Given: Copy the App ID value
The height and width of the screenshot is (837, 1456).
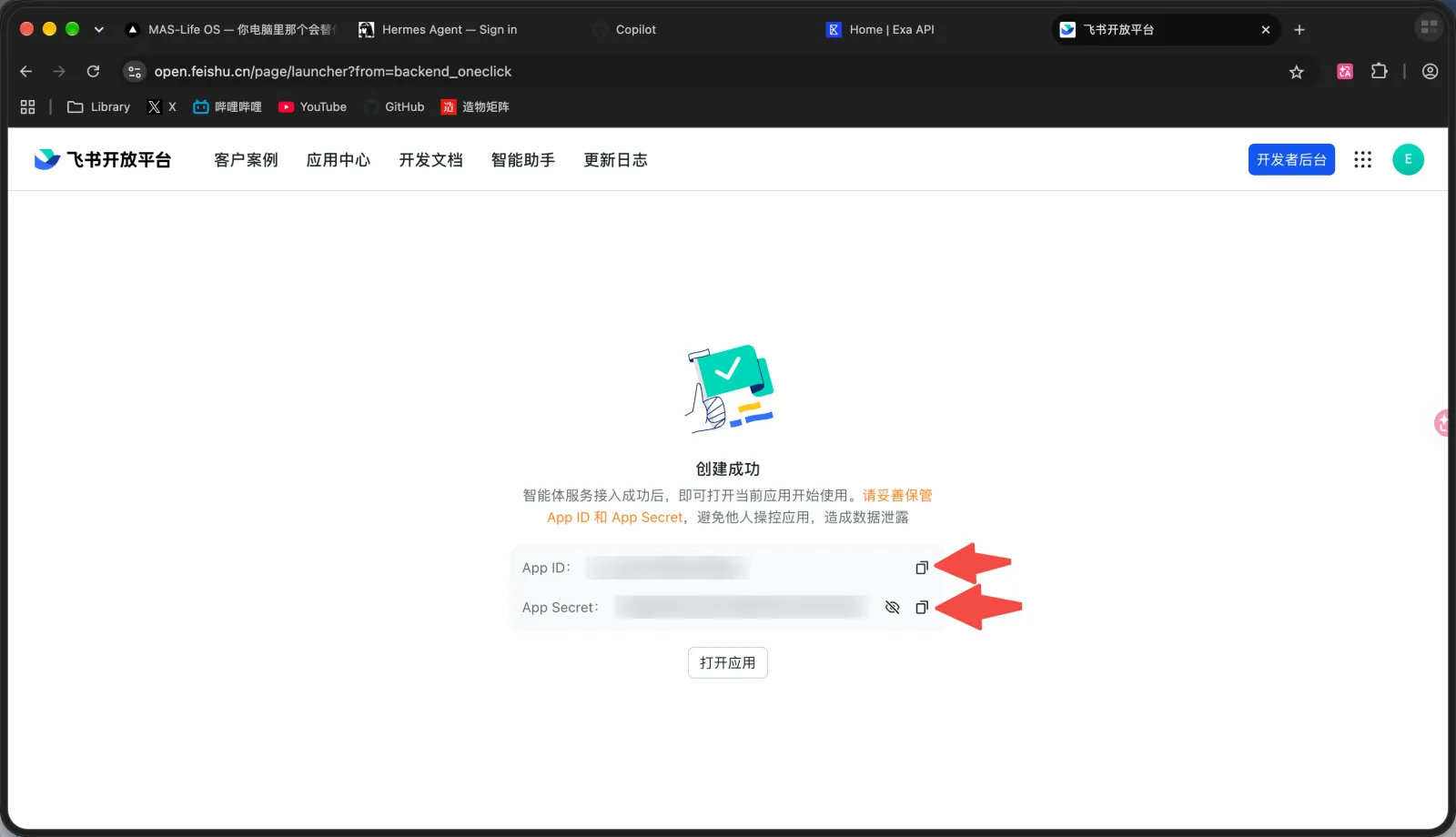Looking at the screenshot, I should tap(921, 568).
